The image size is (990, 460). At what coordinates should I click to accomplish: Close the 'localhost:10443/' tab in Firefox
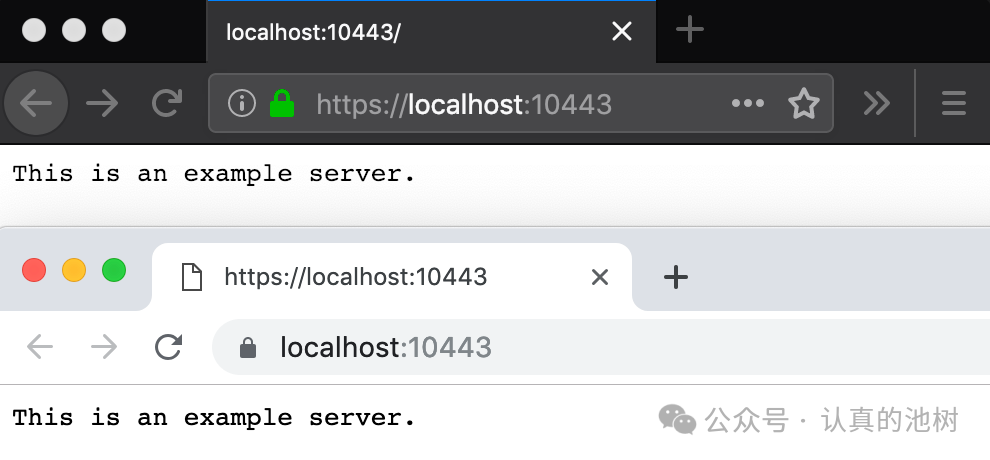coord(622,32)
